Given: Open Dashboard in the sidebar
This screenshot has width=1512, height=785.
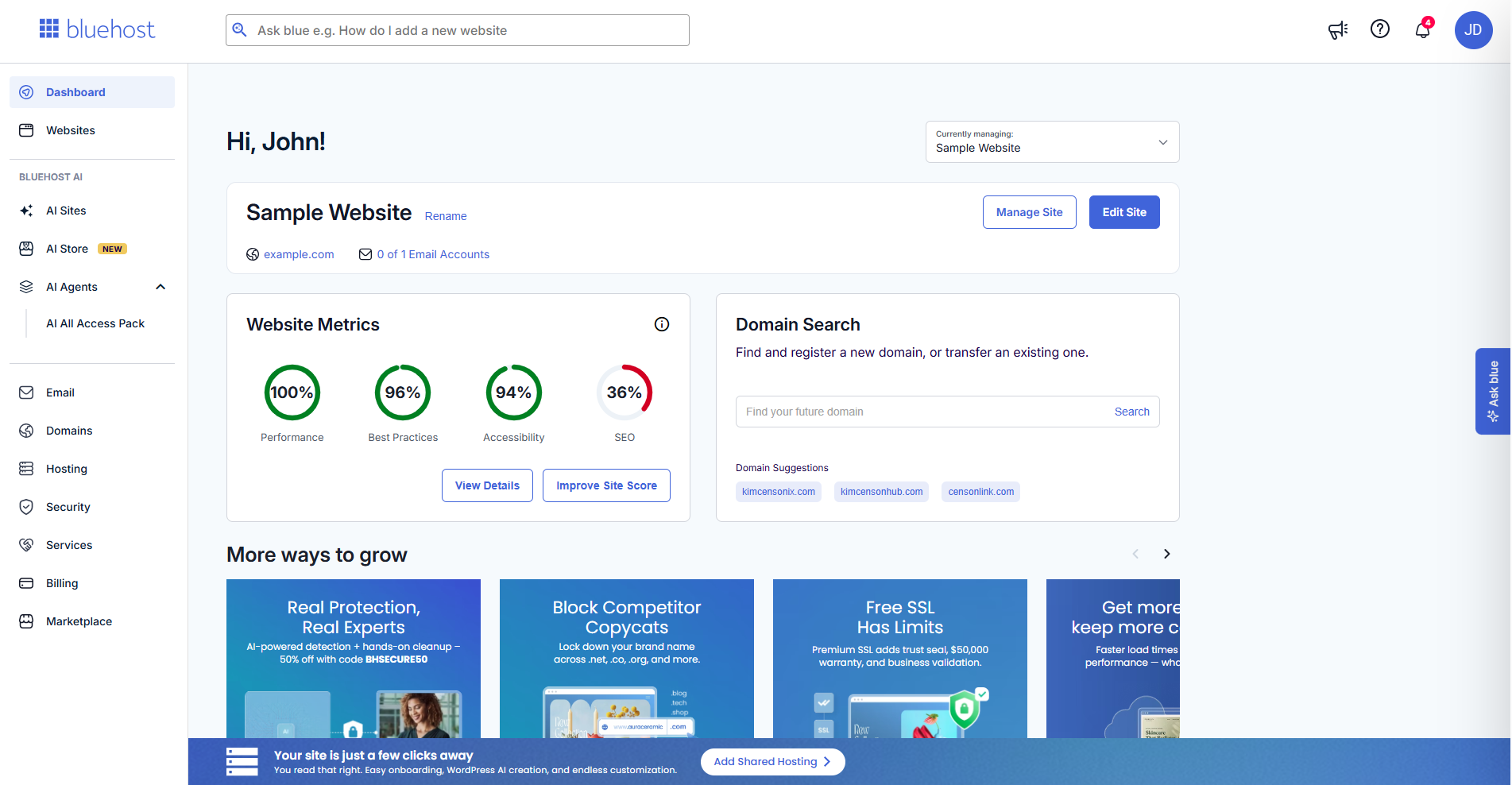Looking at the screenshot, I should (92, 92).
